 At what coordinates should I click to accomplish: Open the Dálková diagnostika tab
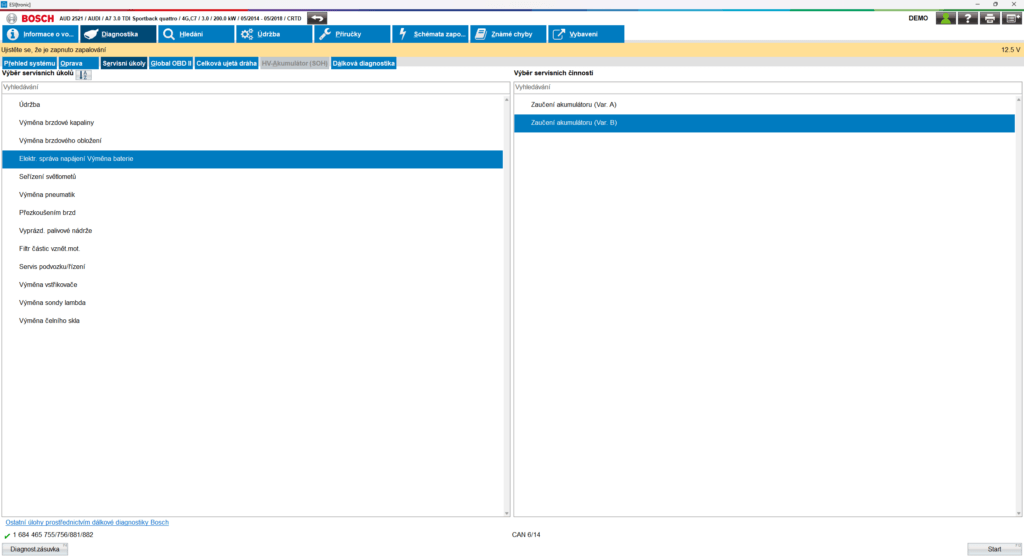click(364, 63)
